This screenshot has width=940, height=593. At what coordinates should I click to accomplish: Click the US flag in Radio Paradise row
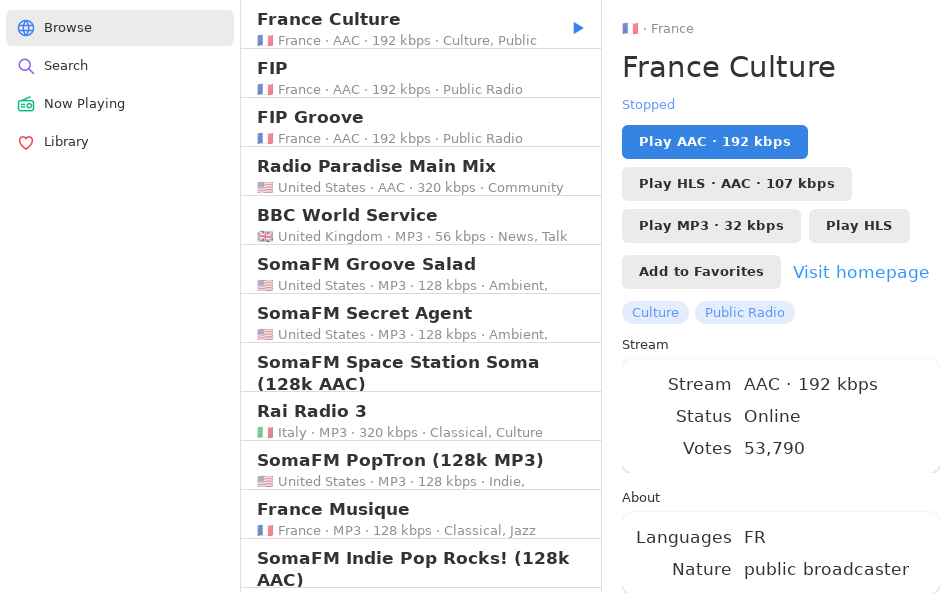pyautogui.click(x=265, y=188)
